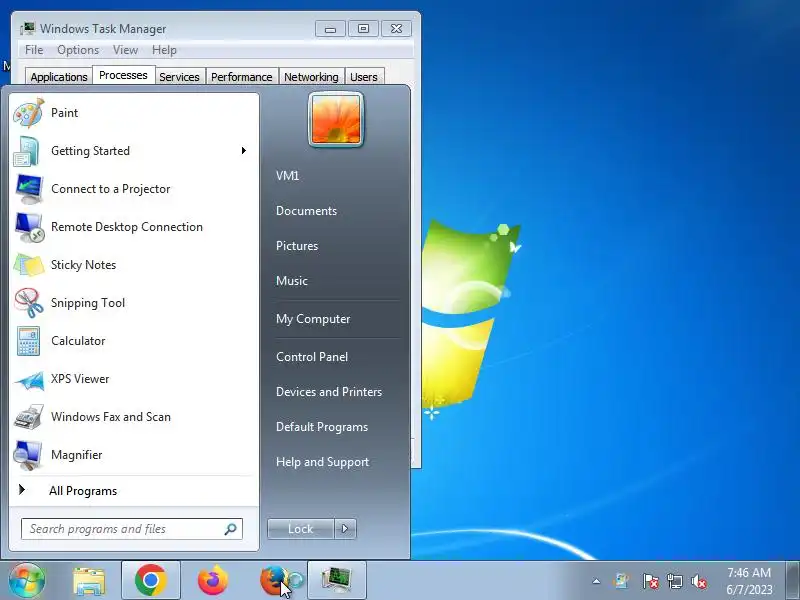Screen dimensions: 800x600
Task: Open the Remote Desktop Connection icon
Action: coord(29,227)
